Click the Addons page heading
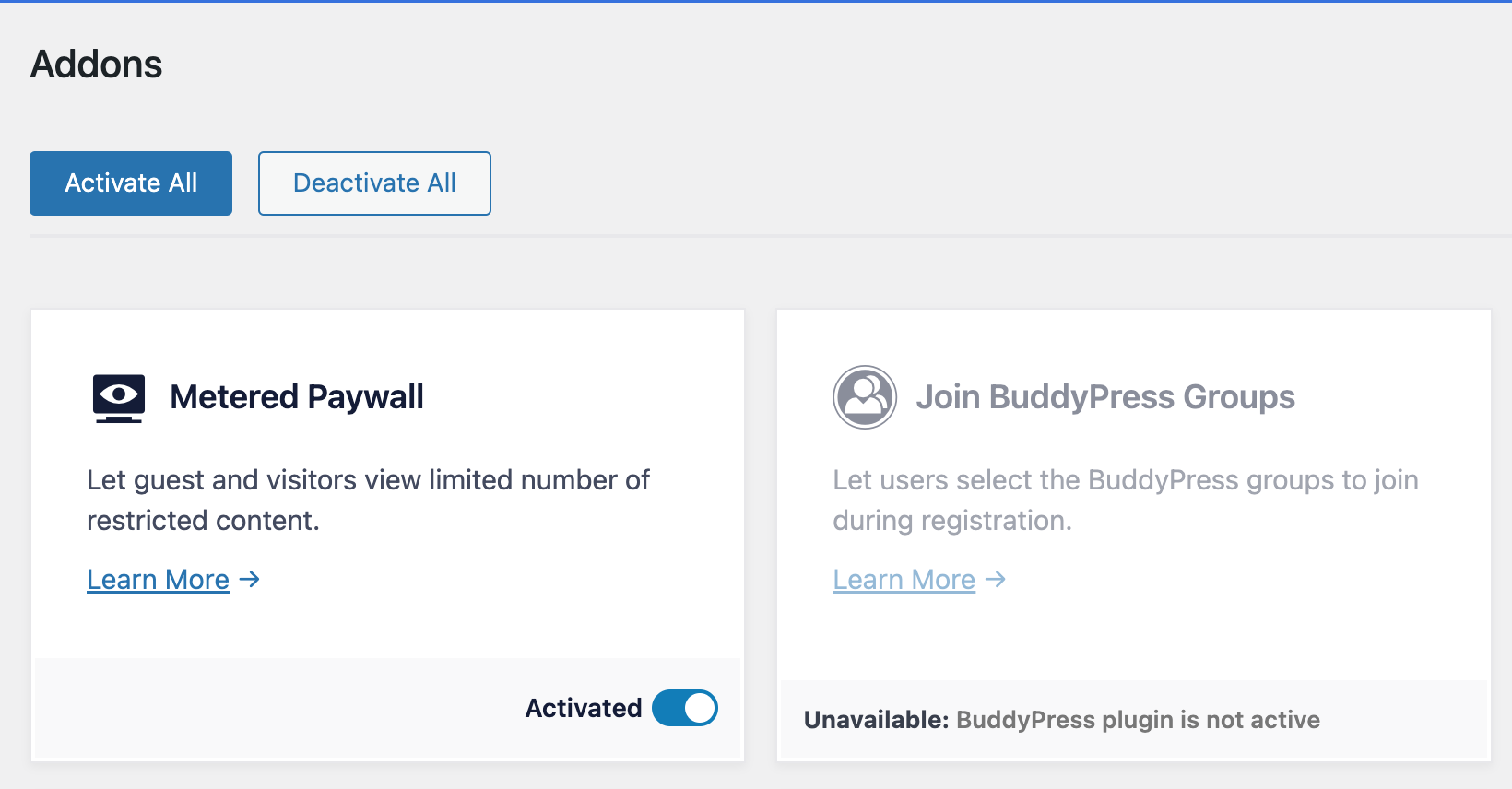This screenshot has width=1512, height=789. [97, 65]
